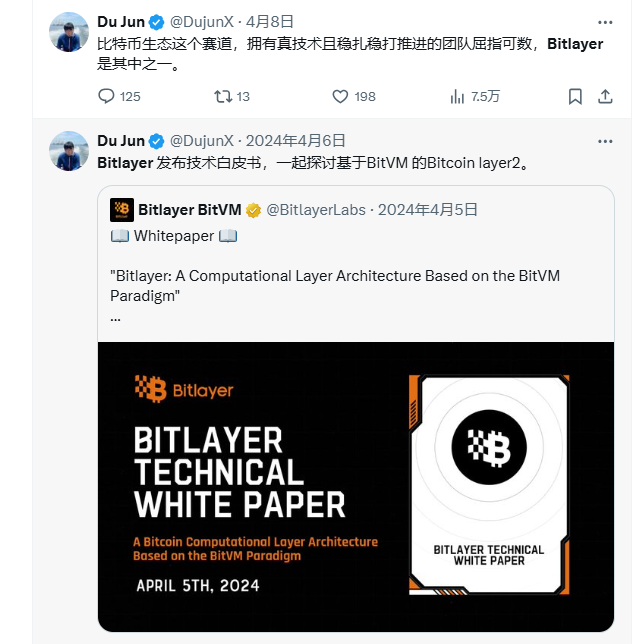This screenshot has width=638, height=644.
Task: Bookmark the first Du Jun tweet
Action: click(575, 97)
